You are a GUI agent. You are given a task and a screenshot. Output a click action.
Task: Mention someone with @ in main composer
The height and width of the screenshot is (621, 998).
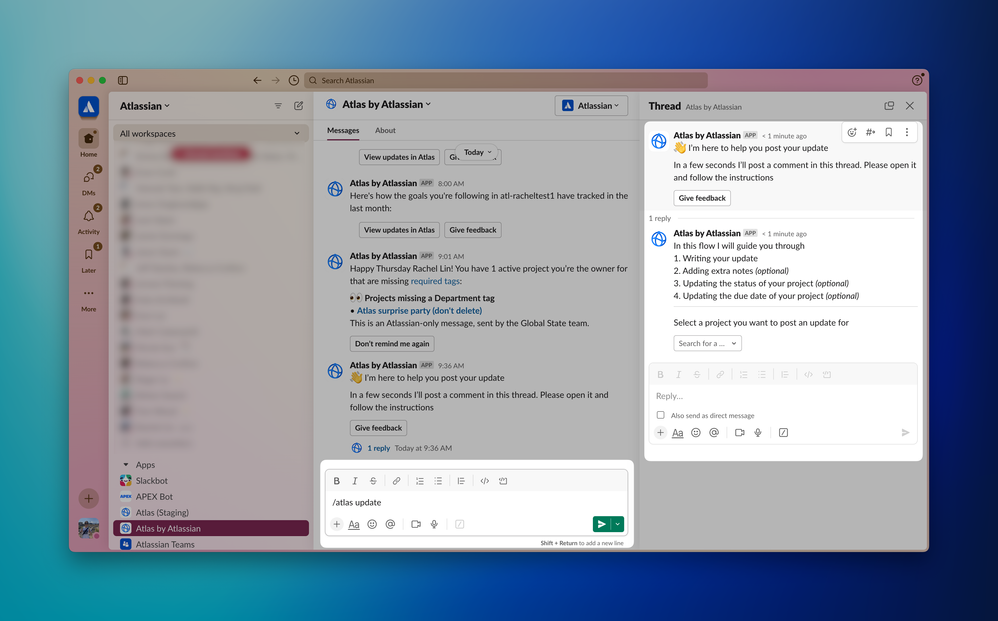[x=390, y=524]
